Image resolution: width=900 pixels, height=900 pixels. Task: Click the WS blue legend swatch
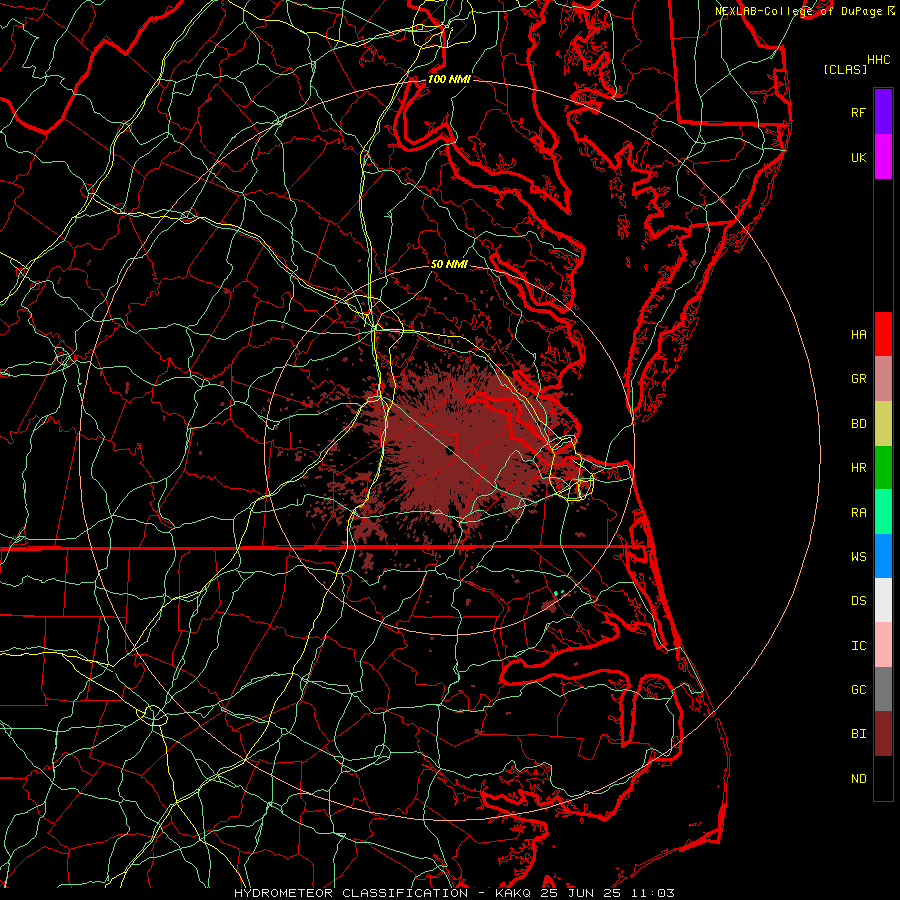click(x=883, y=556)
